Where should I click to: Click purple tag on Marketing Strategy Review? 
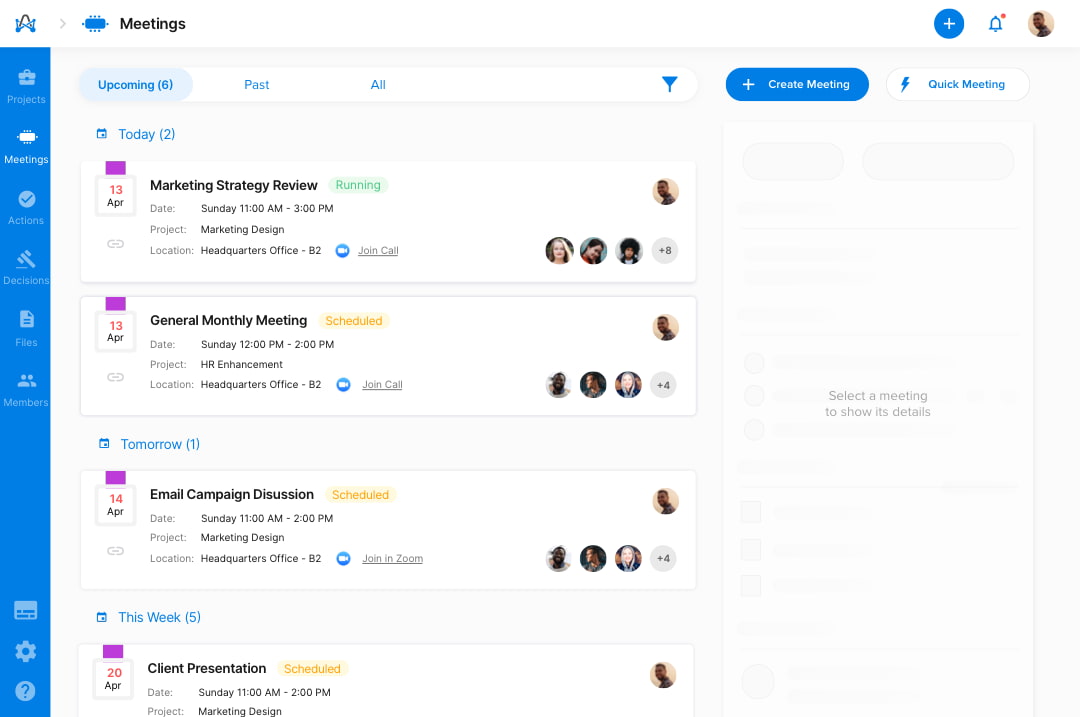116,167
